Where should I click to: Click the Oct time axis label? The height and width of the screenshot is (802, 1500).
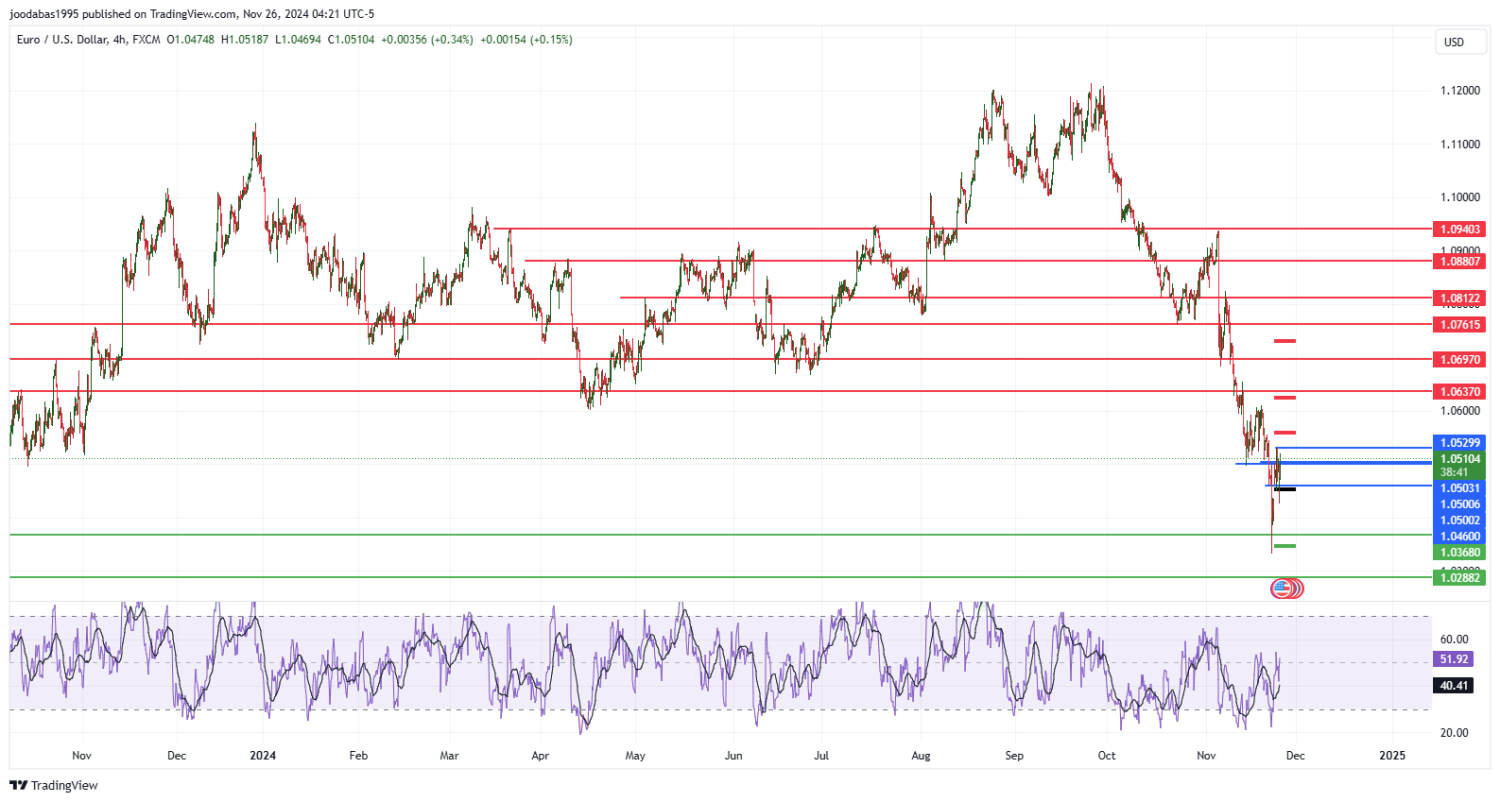1106,755
